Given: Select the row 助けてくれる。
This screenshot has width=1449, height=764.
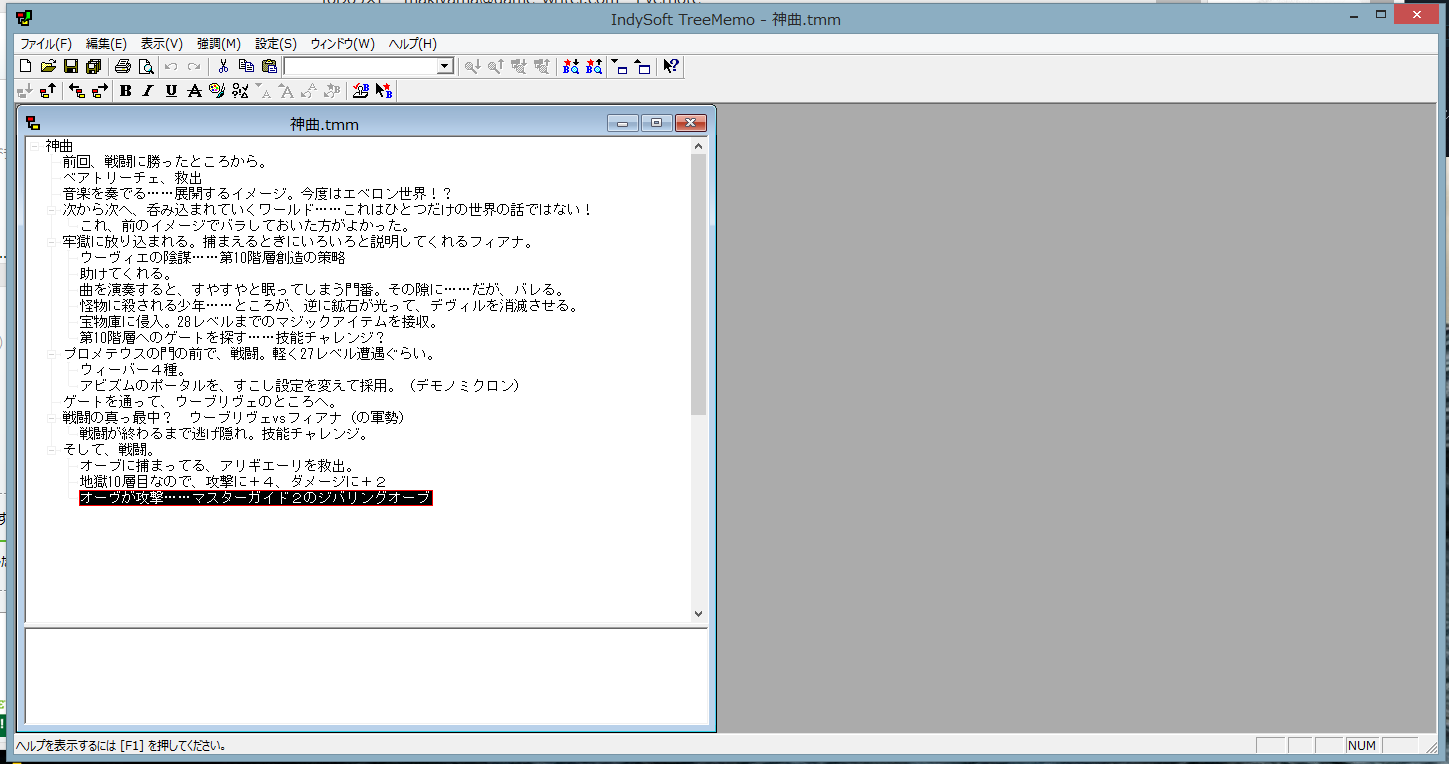Looking at the screenshot, I should [126, 274].
